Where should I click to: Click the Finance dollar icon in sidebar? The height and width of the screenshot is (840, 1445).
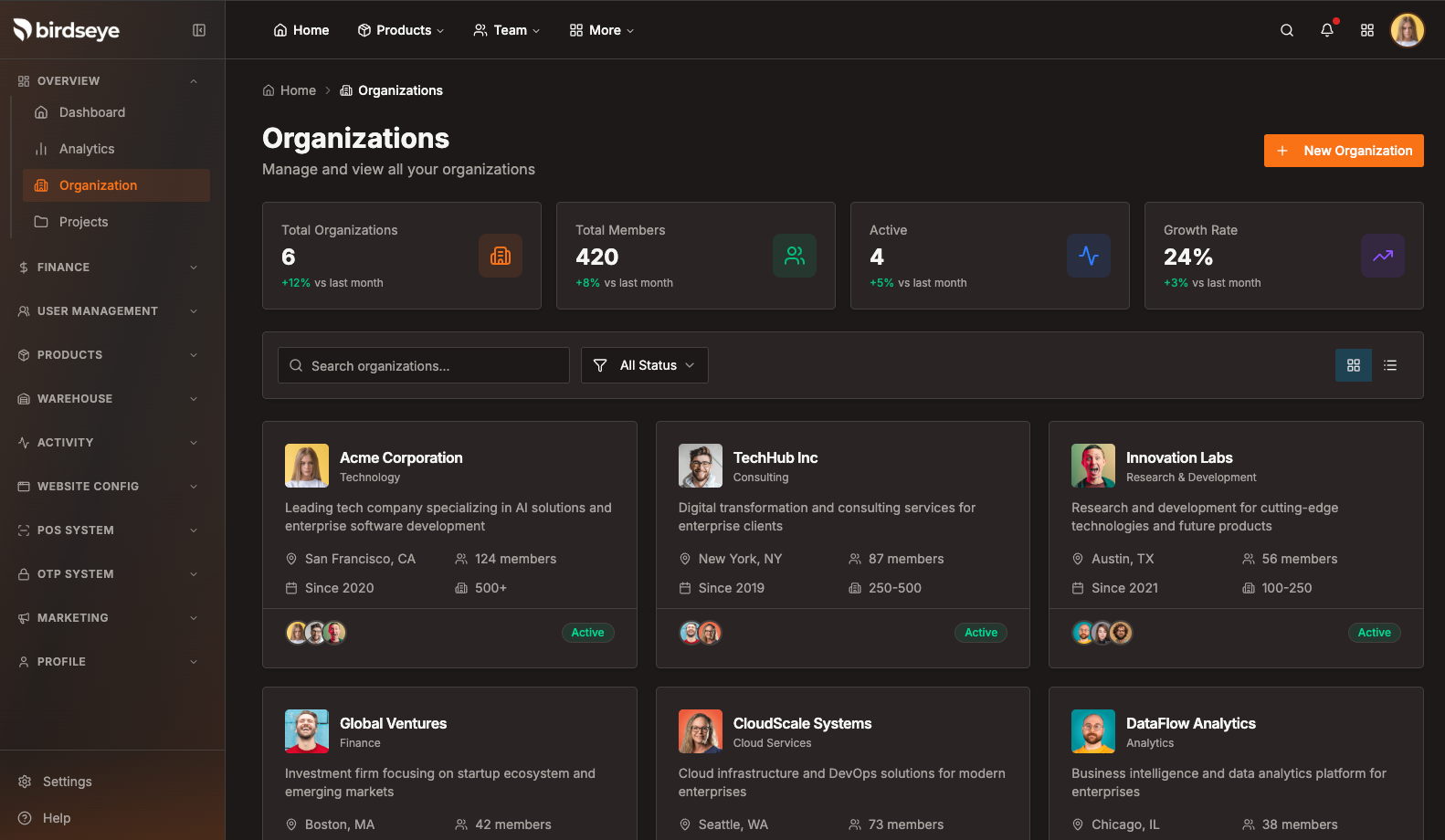tap(24, 268)
